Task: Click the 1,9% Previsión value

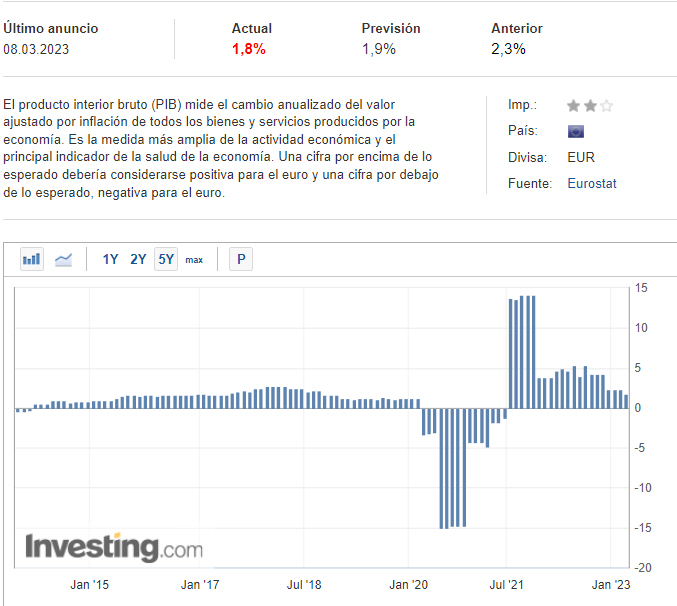Action: pyautogui.click(x=379, y=48)
